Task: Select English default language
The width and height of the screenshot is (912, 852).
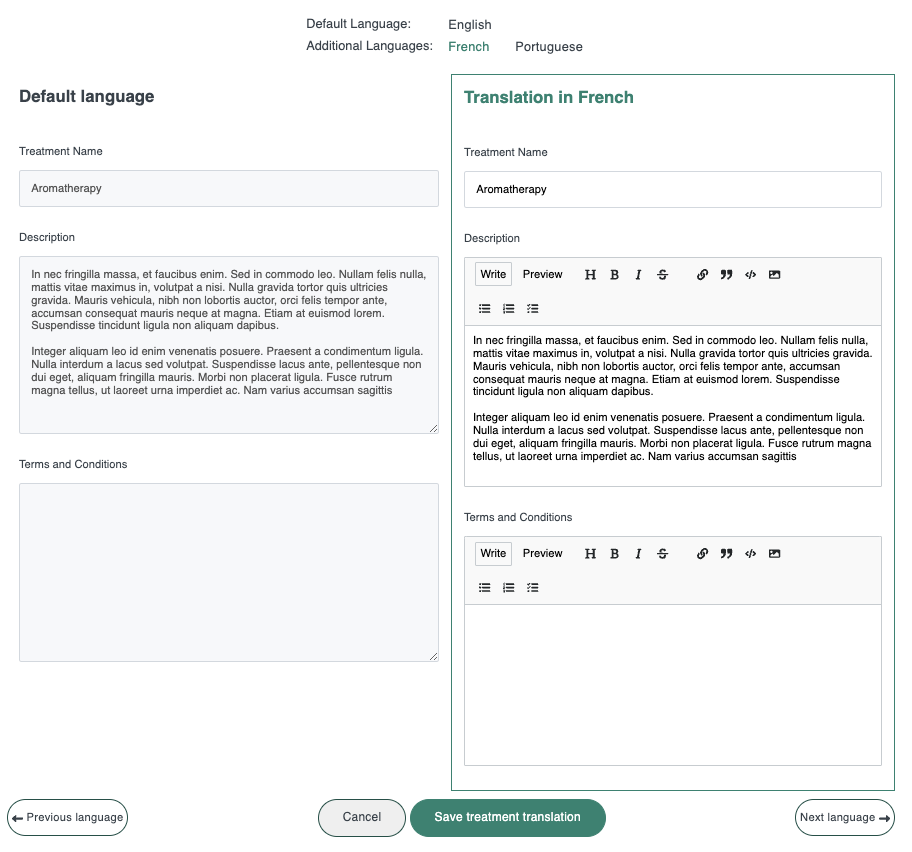Action: 469,24
